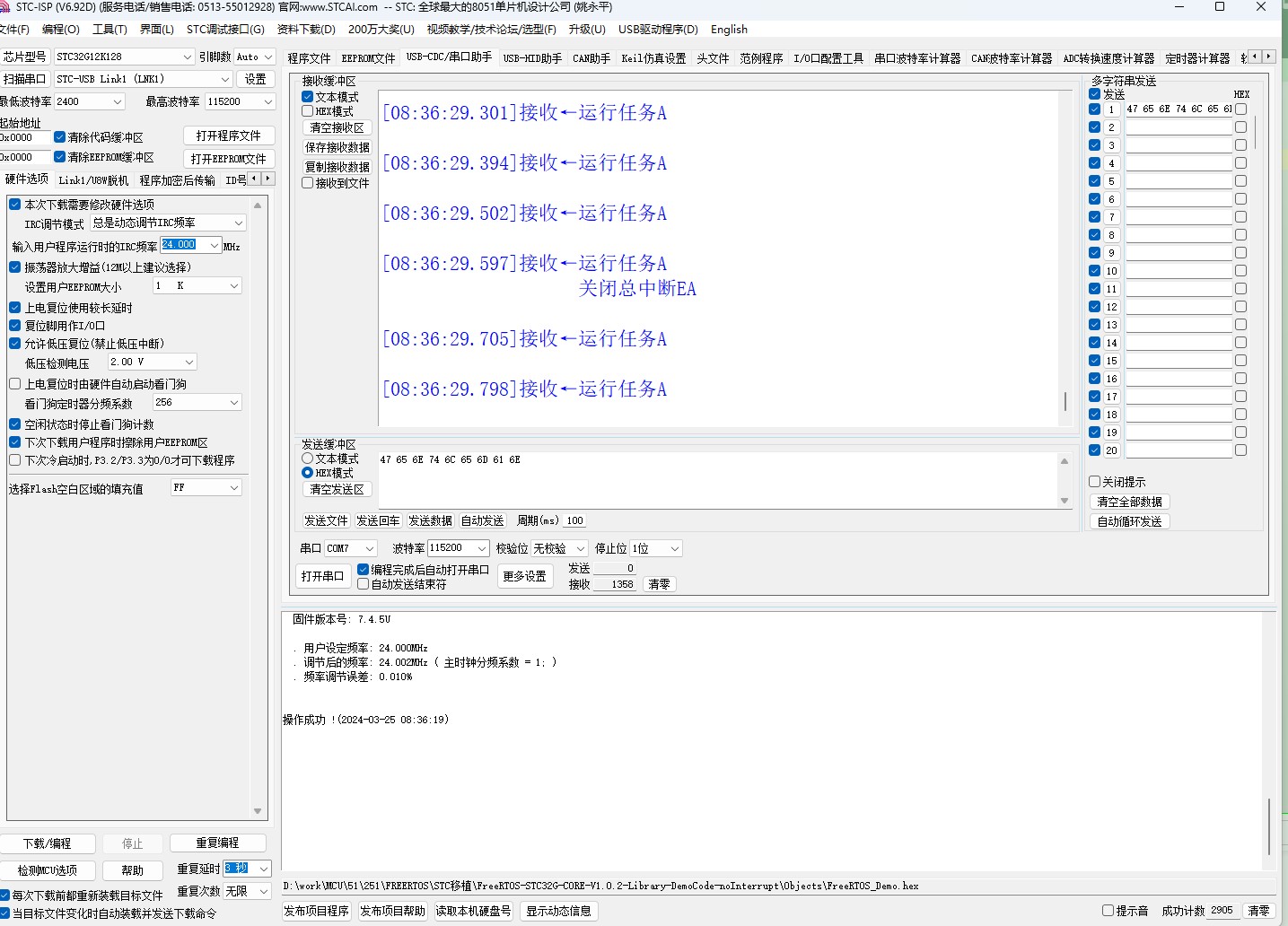This screenshot has height=926, width=1288.
Task: Click send buffer scroll up arrow
Action: 1065,461
